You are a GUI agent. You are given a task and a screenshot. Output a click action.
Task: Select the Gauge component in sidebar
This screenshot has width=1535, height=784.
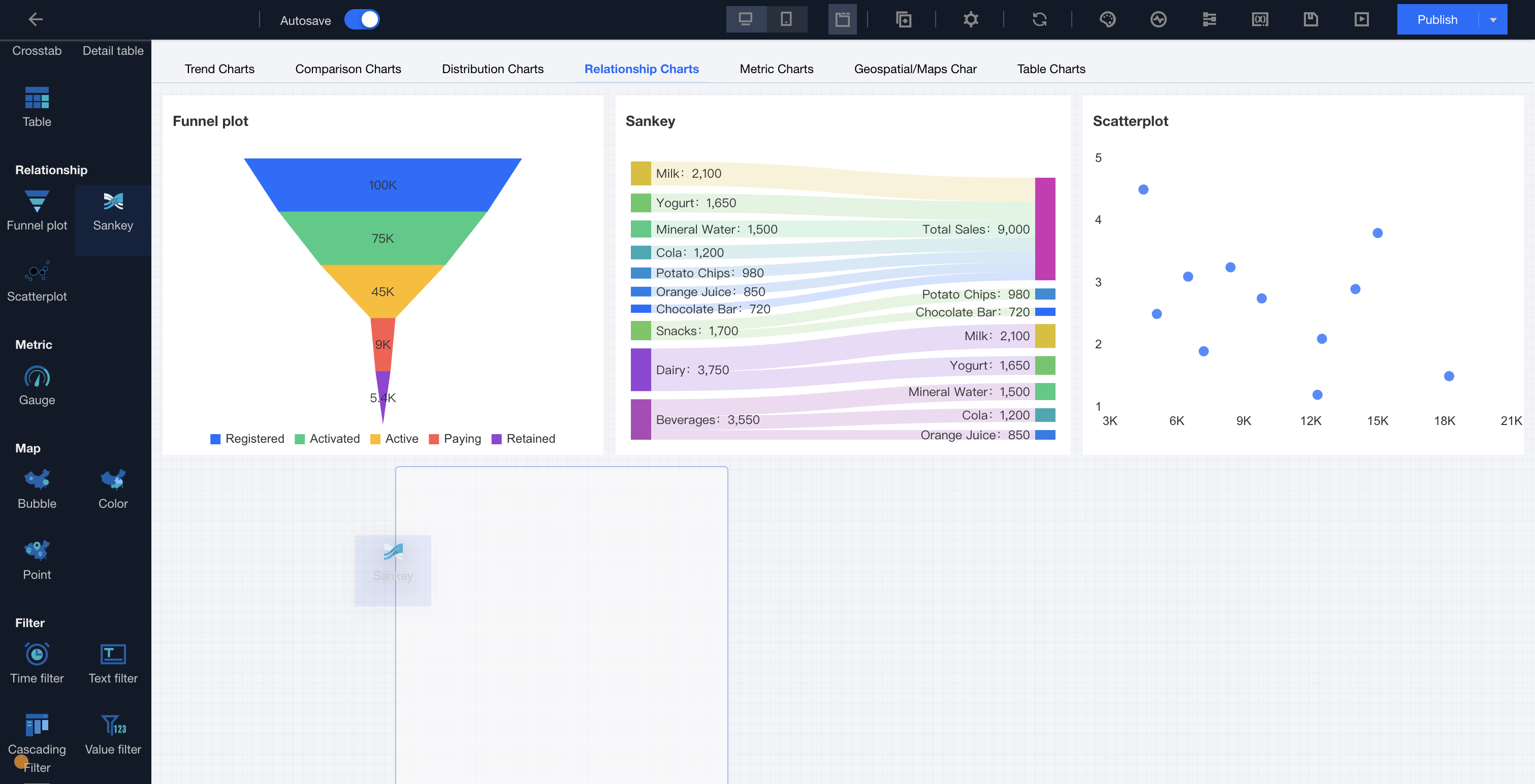[x=37, y=385]
